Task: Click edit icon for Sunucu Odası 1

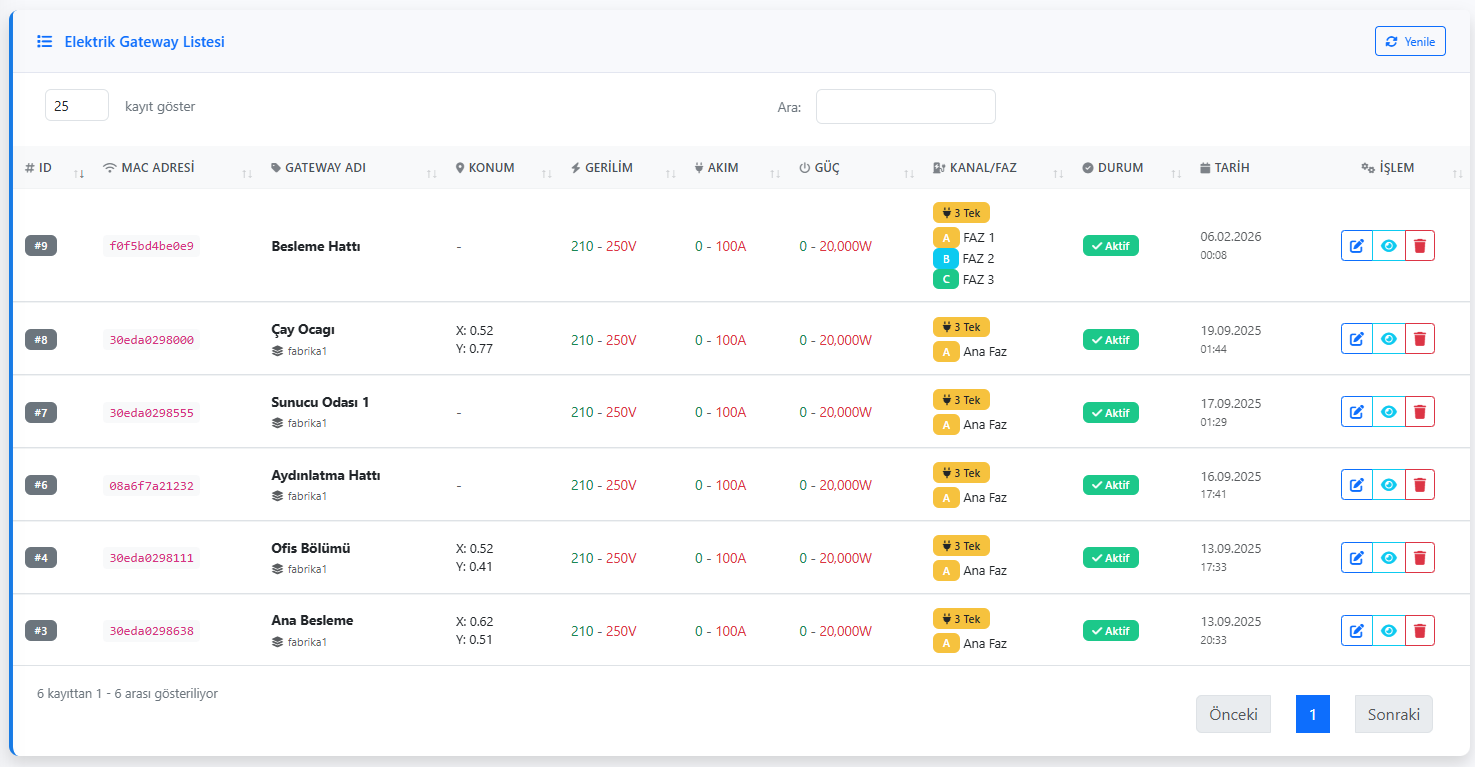Action: [x=1357, y=412]
